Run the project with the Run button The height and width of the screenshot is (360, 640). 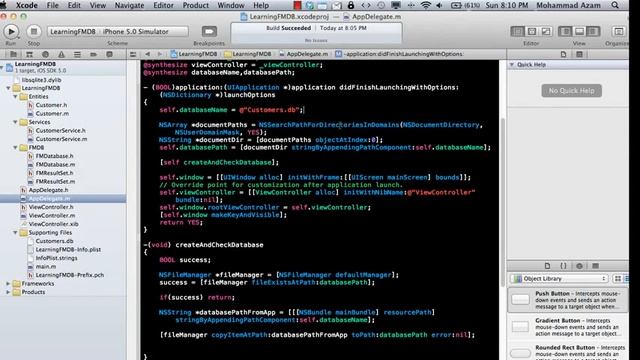[11, 31]
